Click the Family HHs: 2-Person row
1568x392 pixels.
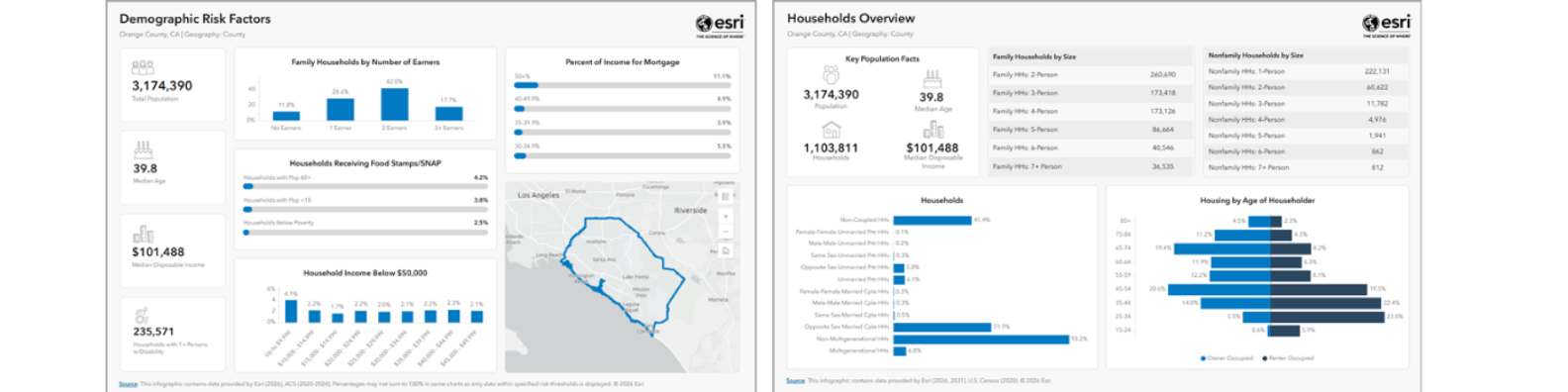(1091, 75)
